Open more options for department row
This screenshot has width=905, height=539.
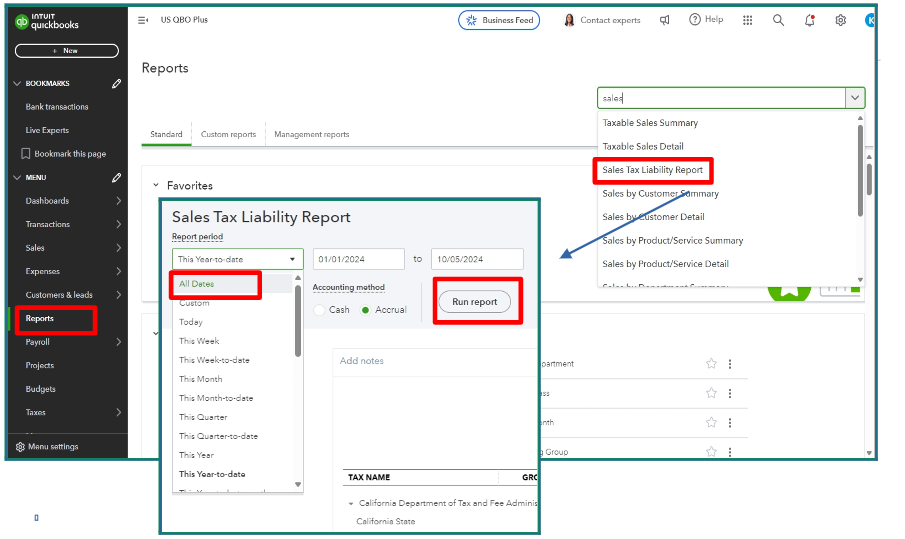point(730,364)
